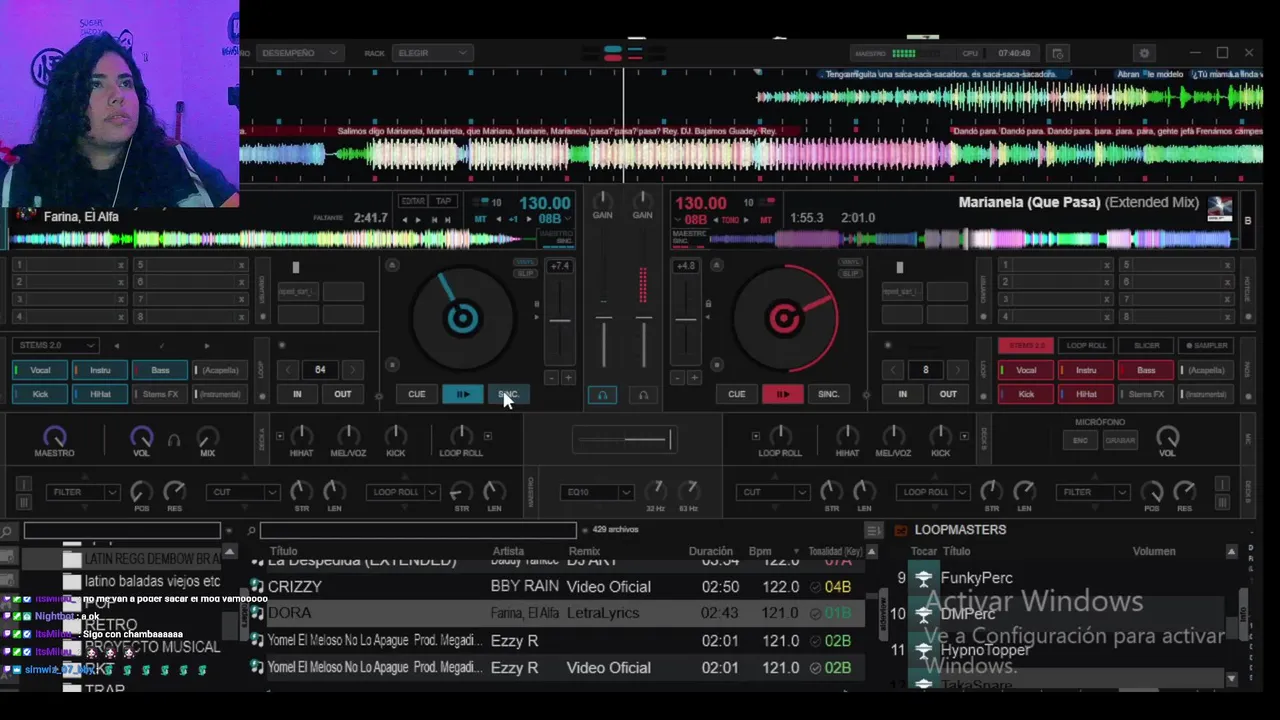Screen dimensions: 1280x720
Task: Double the left deck loop length of 64
Action: point(352,369)
